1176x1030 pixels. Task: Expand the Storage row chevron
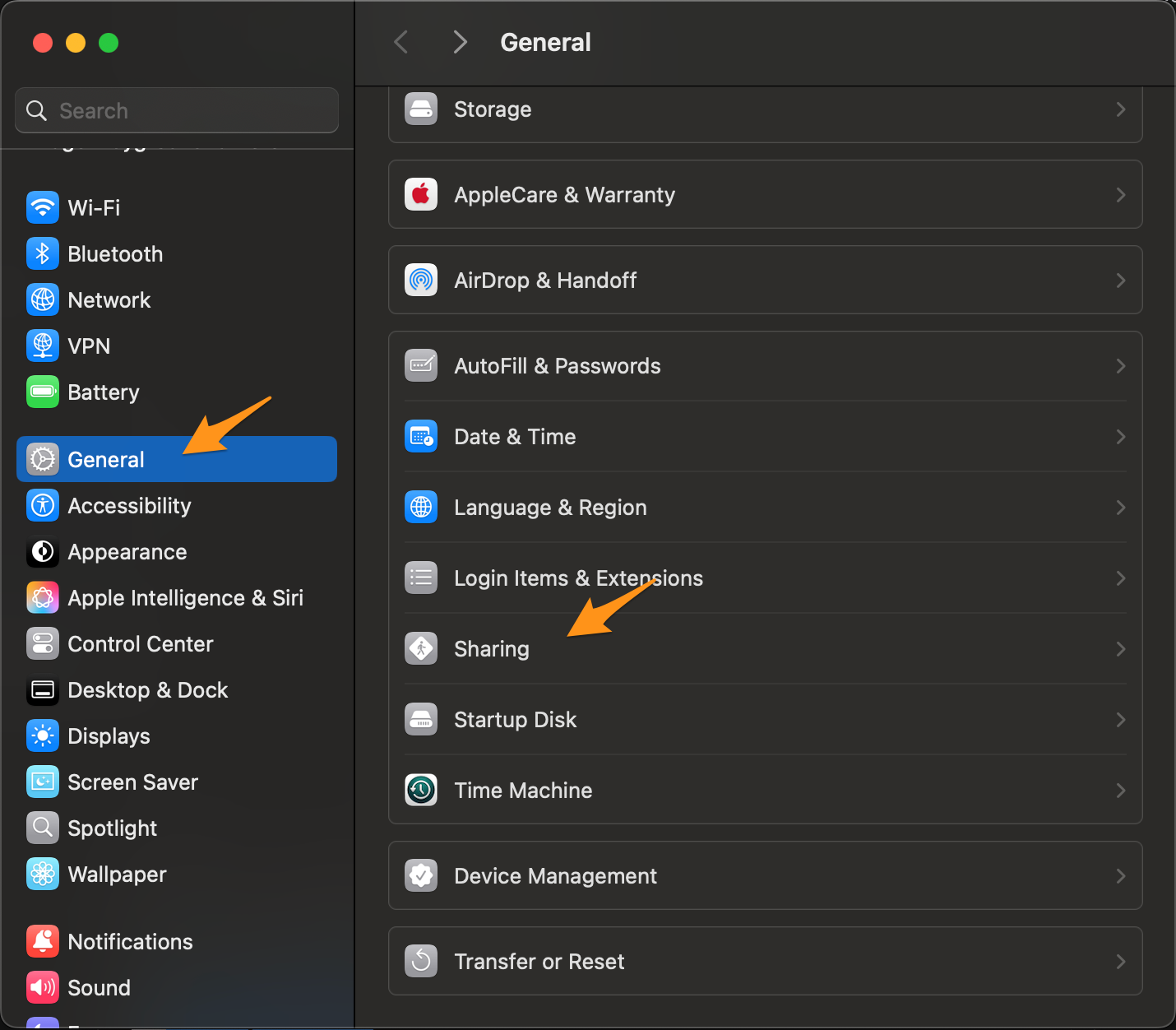pyautogui.click(x=1120, y=109)
